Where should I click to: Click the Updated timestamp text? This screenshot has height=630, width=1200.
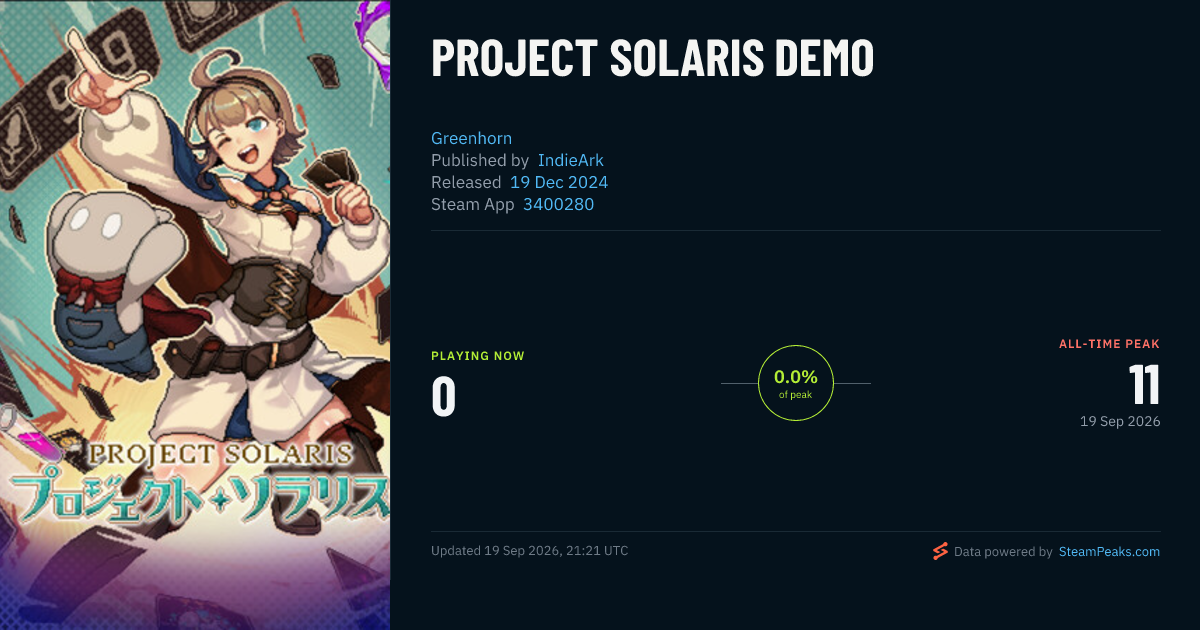coord(529,550)
